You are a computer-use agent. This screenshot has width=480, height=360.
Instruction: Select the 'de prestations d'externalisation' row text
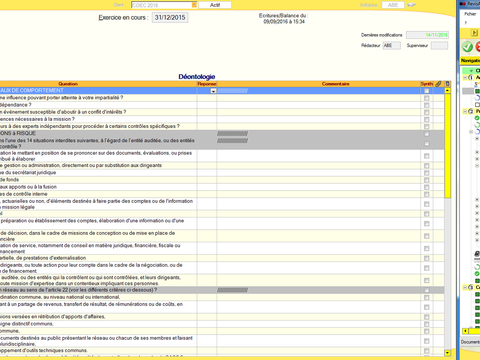click(43, 258)
